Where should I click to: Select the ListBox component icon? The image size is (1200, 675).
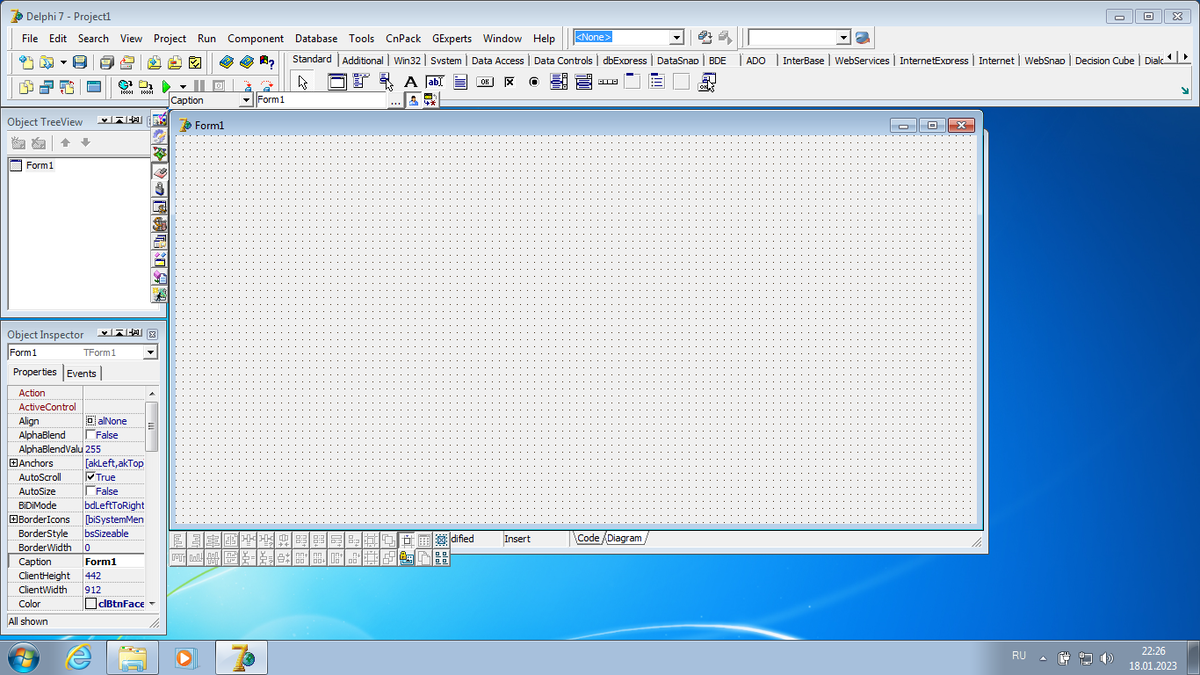click(559, 82)
